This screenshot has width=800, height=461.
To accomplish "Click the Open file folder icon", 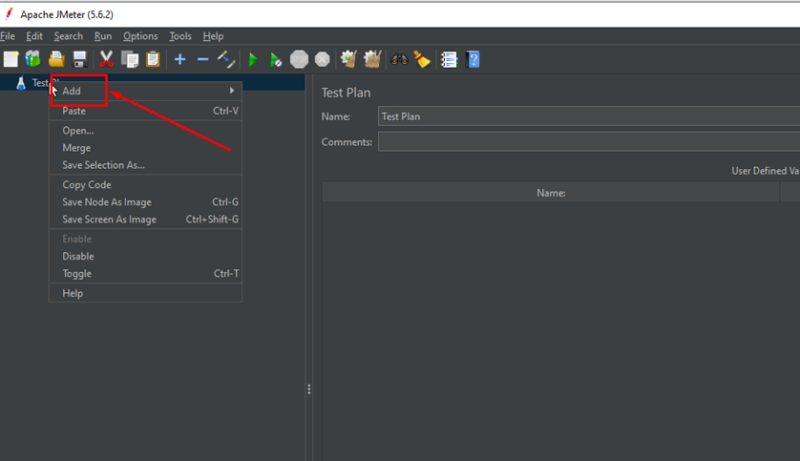I will point(56,59).
